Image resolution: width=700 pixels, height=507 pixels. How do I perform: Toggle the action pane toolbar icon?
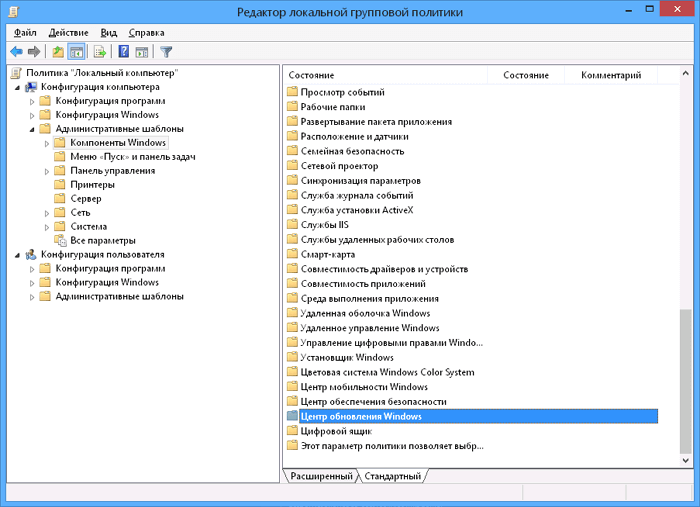[142, 52]
